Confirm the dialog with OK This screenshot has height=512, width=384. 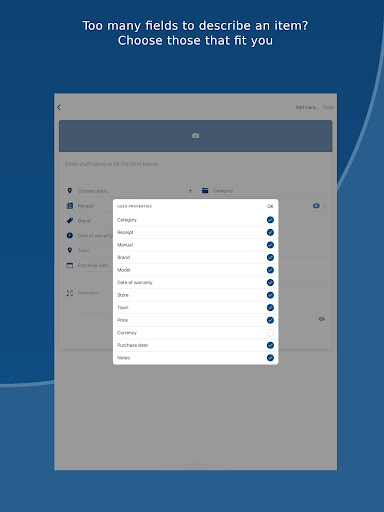[270, 206]
